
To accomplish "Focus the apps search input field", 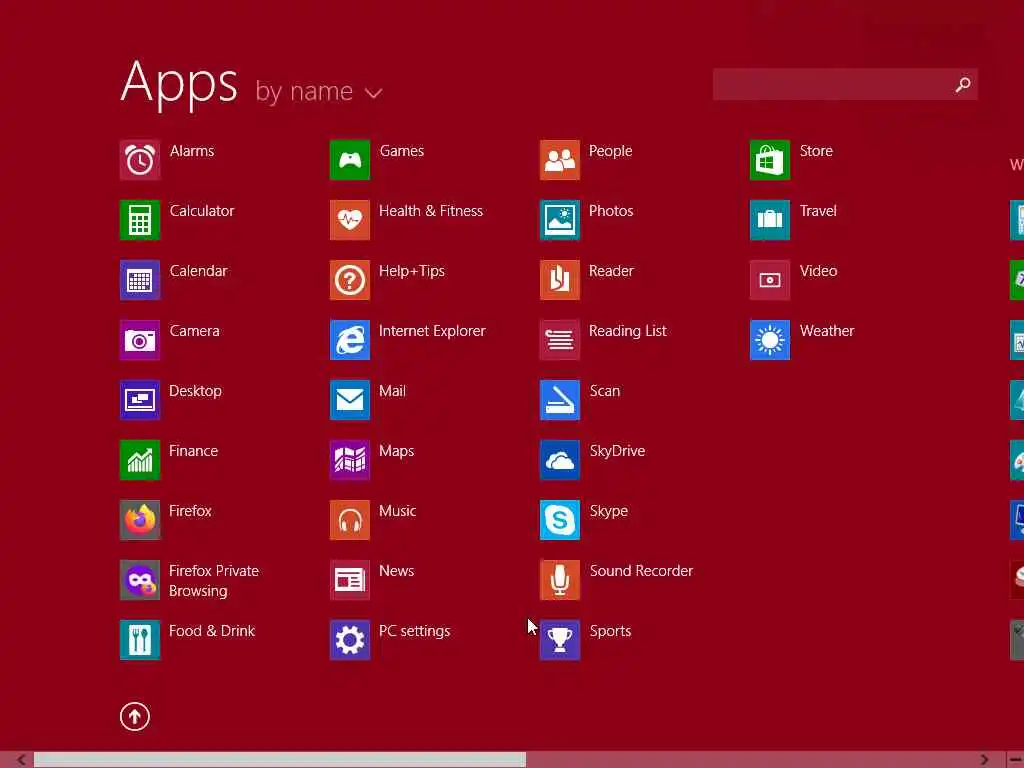I will pos(845,85).
